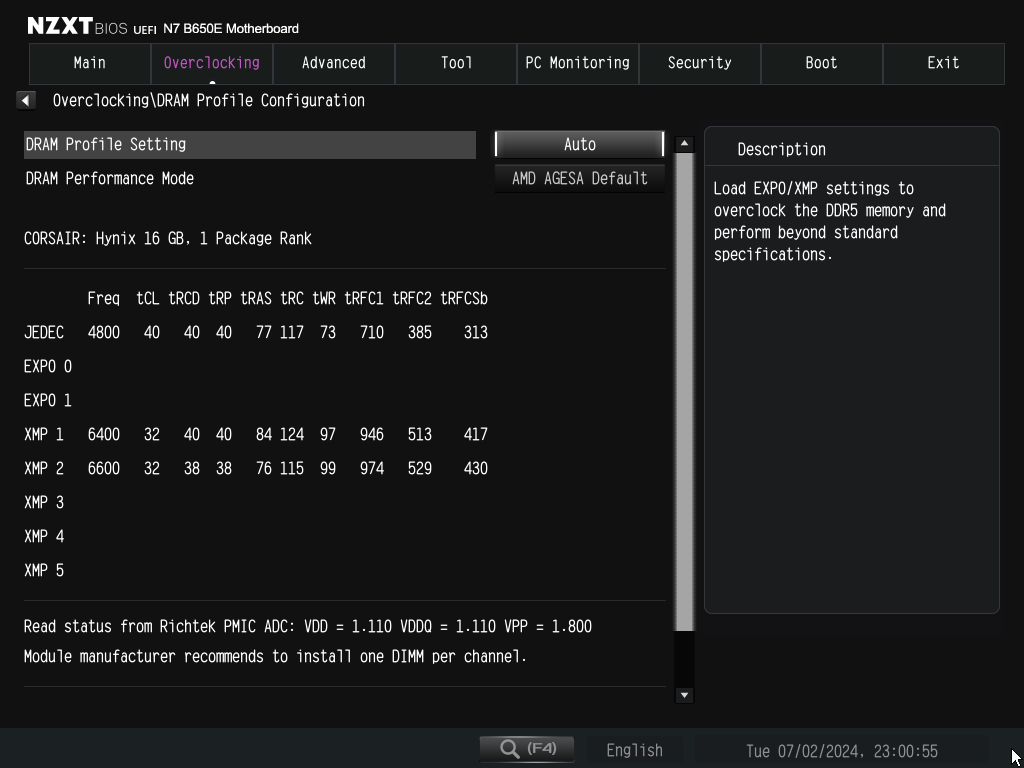Click the XMP 4 row label
Image resolution: width=1024 pixels, height=768 pixels.
[44, 536]
